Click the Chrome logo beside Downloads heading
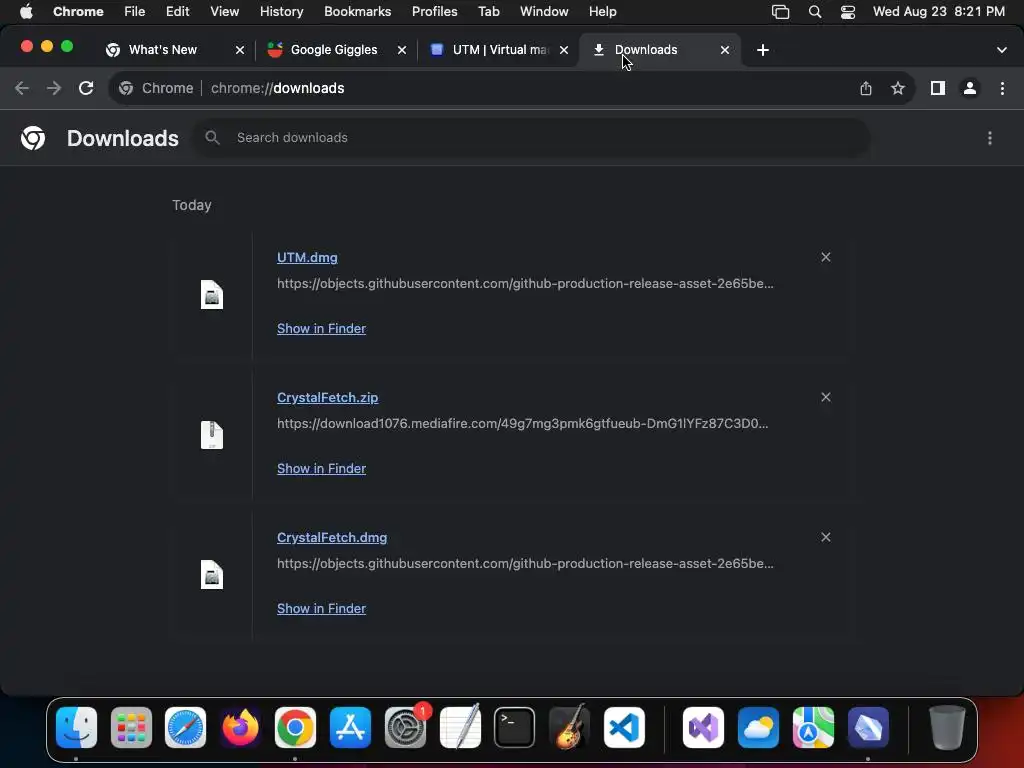 pos(33,138)
